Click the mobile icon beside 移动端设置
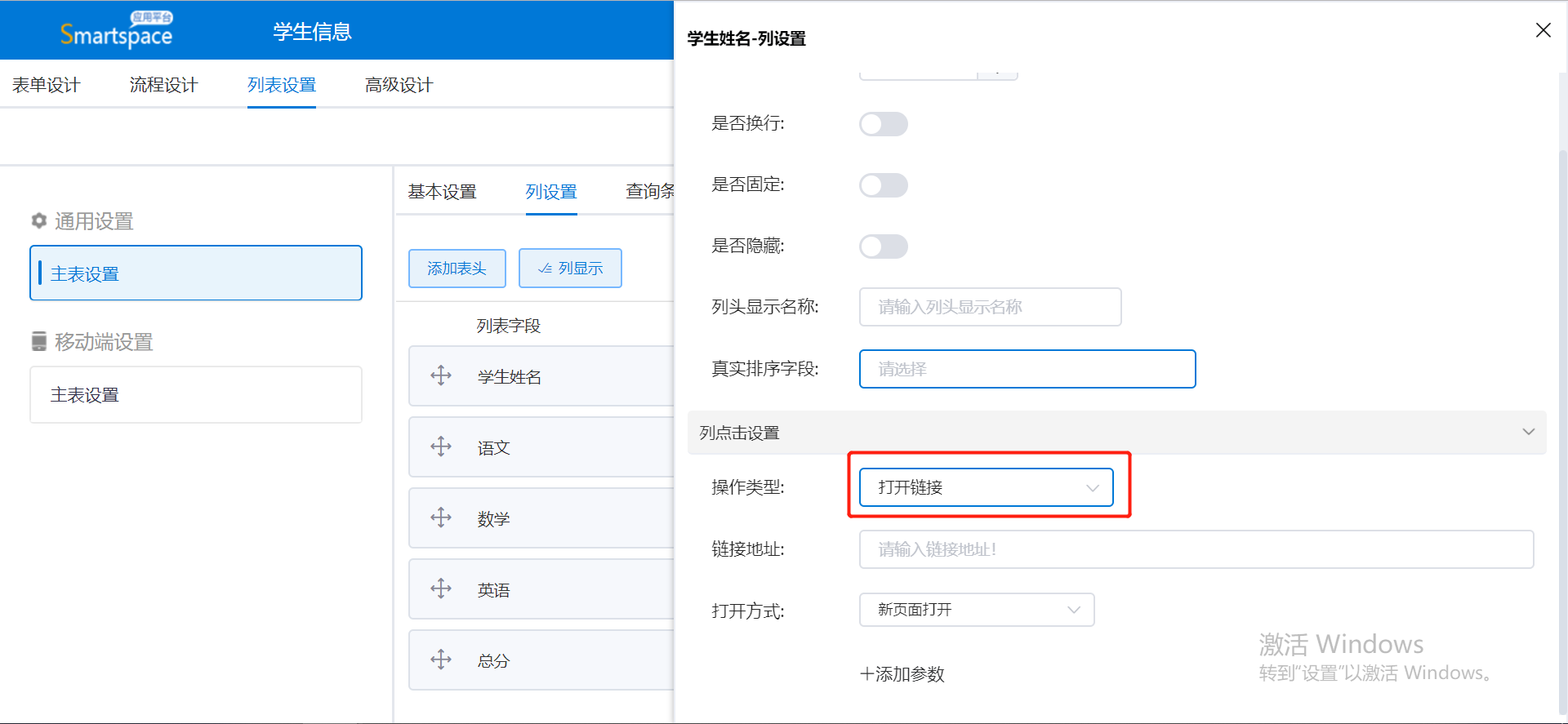1568x724 pixels. (x=38, y=341)
